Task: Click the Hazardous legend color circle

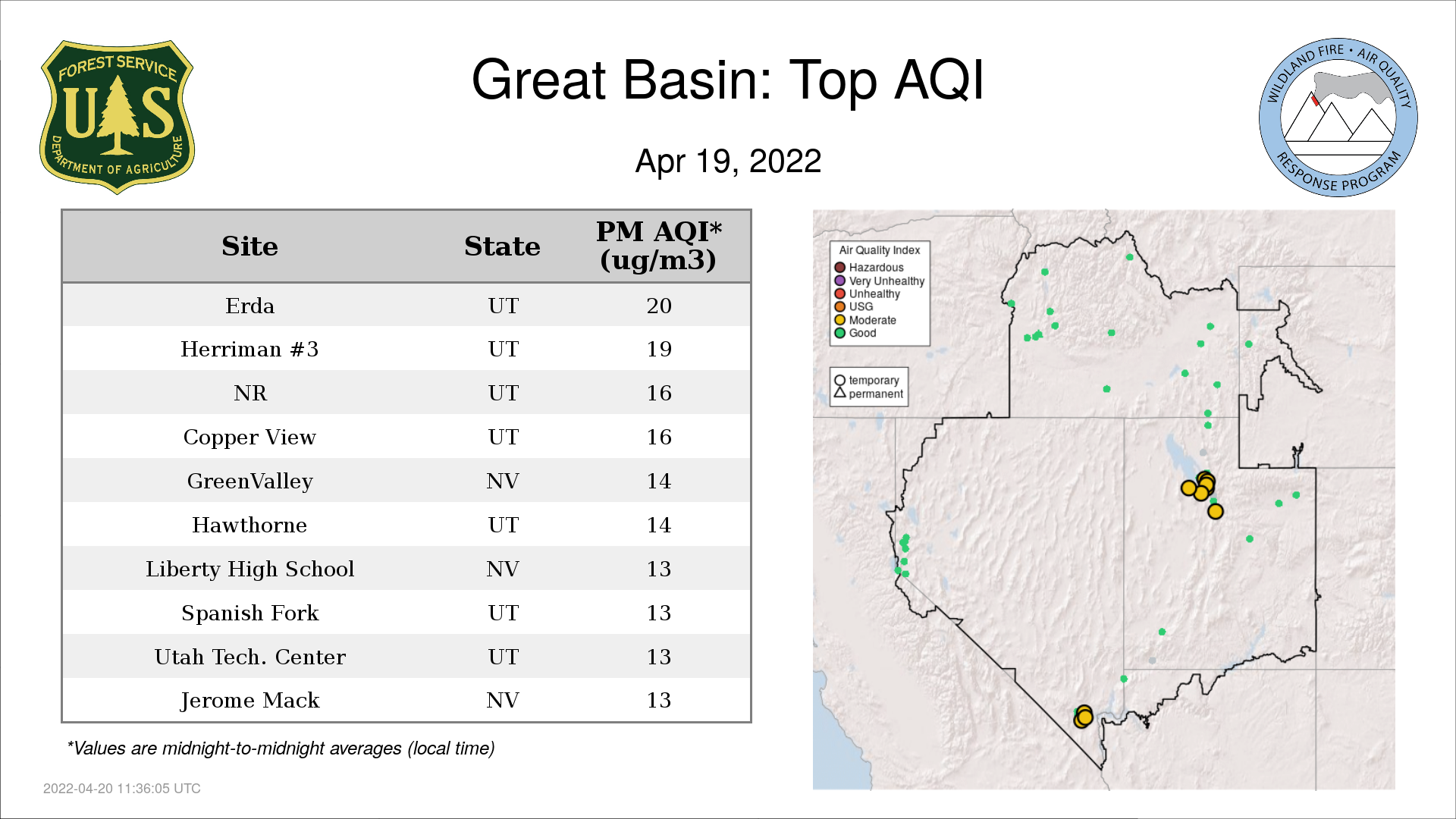Action: (839, 268)
